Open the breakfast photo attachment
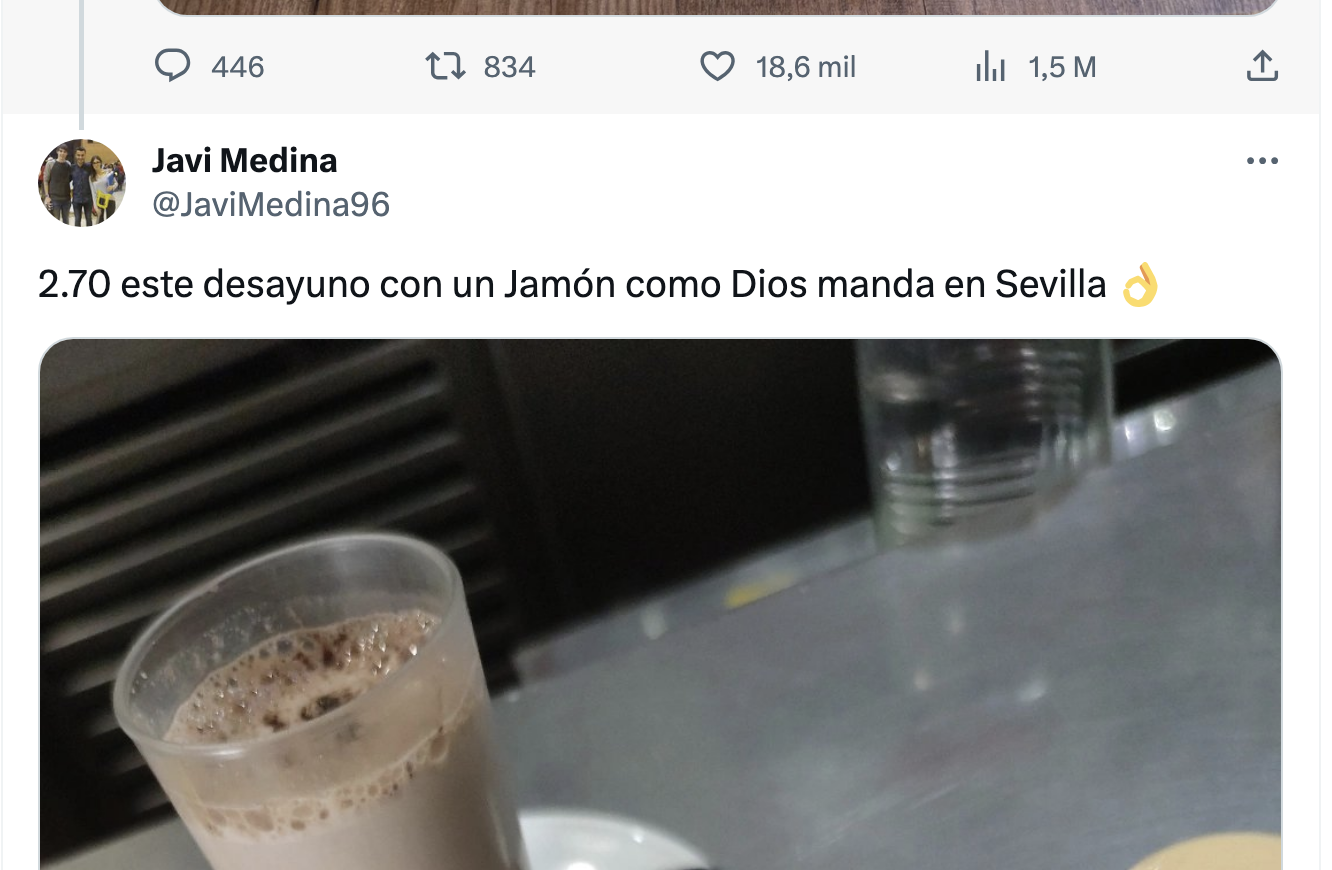This screenshot has height=870, width=1332. pos(660,605)
